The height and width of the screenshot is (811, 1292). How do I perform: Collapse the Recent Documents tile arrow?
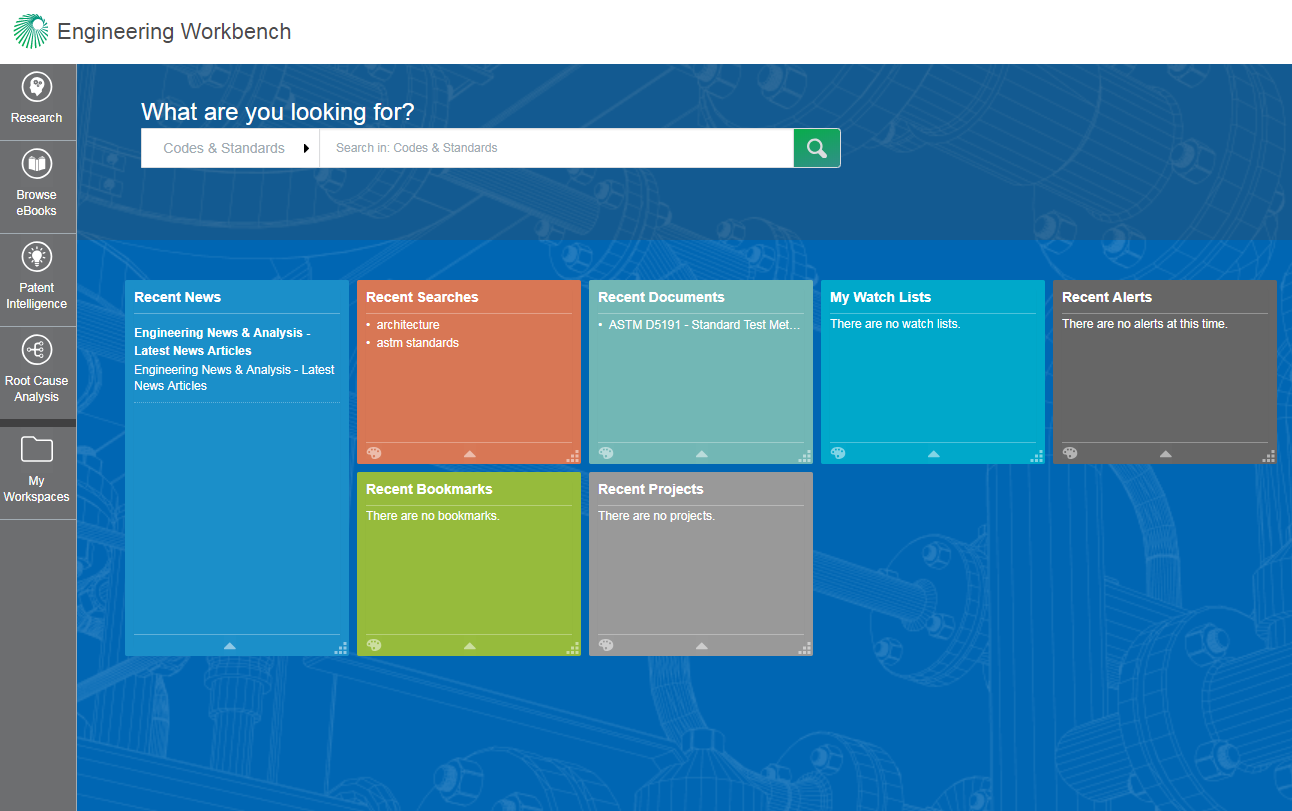click(702, 454)
